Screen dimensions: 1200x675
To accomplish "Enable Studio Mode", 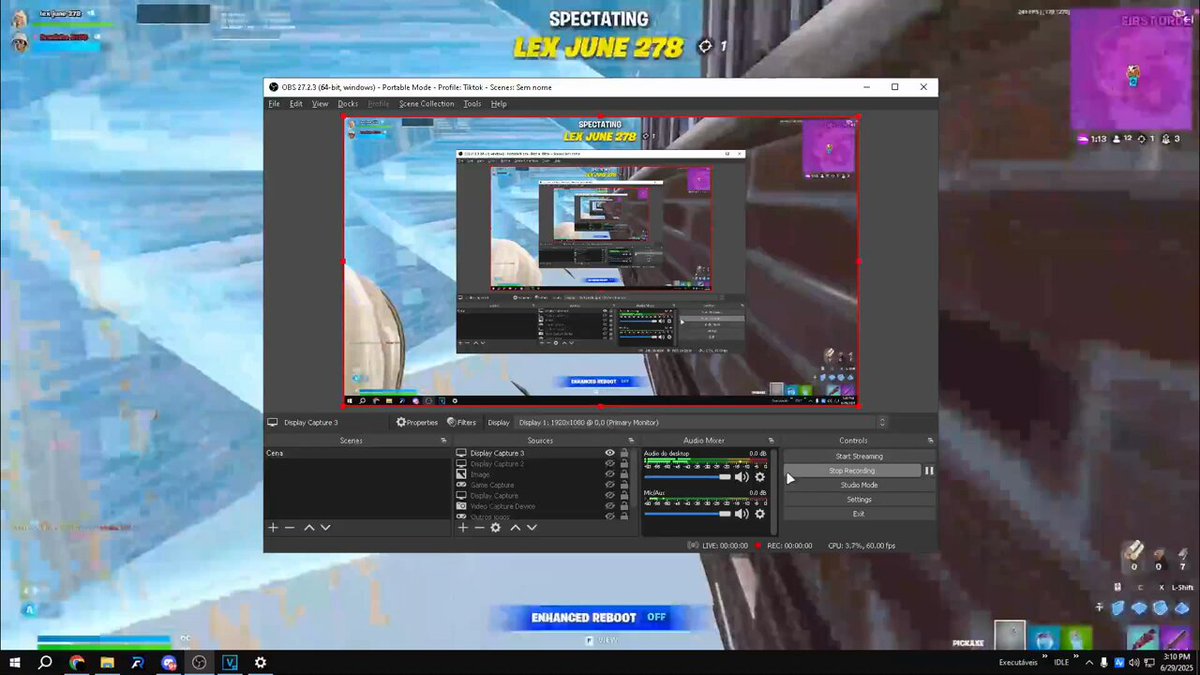I will (x=859, y=485).
